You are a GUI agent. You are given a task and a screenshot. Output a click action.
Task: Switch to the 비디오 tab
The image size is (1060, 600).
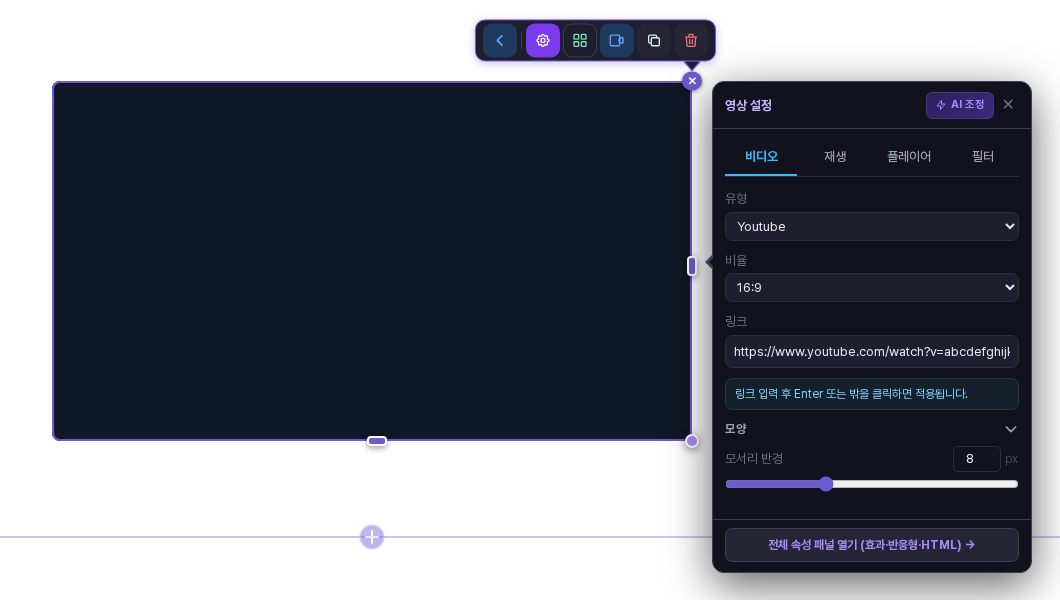pyautogui.click(x=761, y=157)
